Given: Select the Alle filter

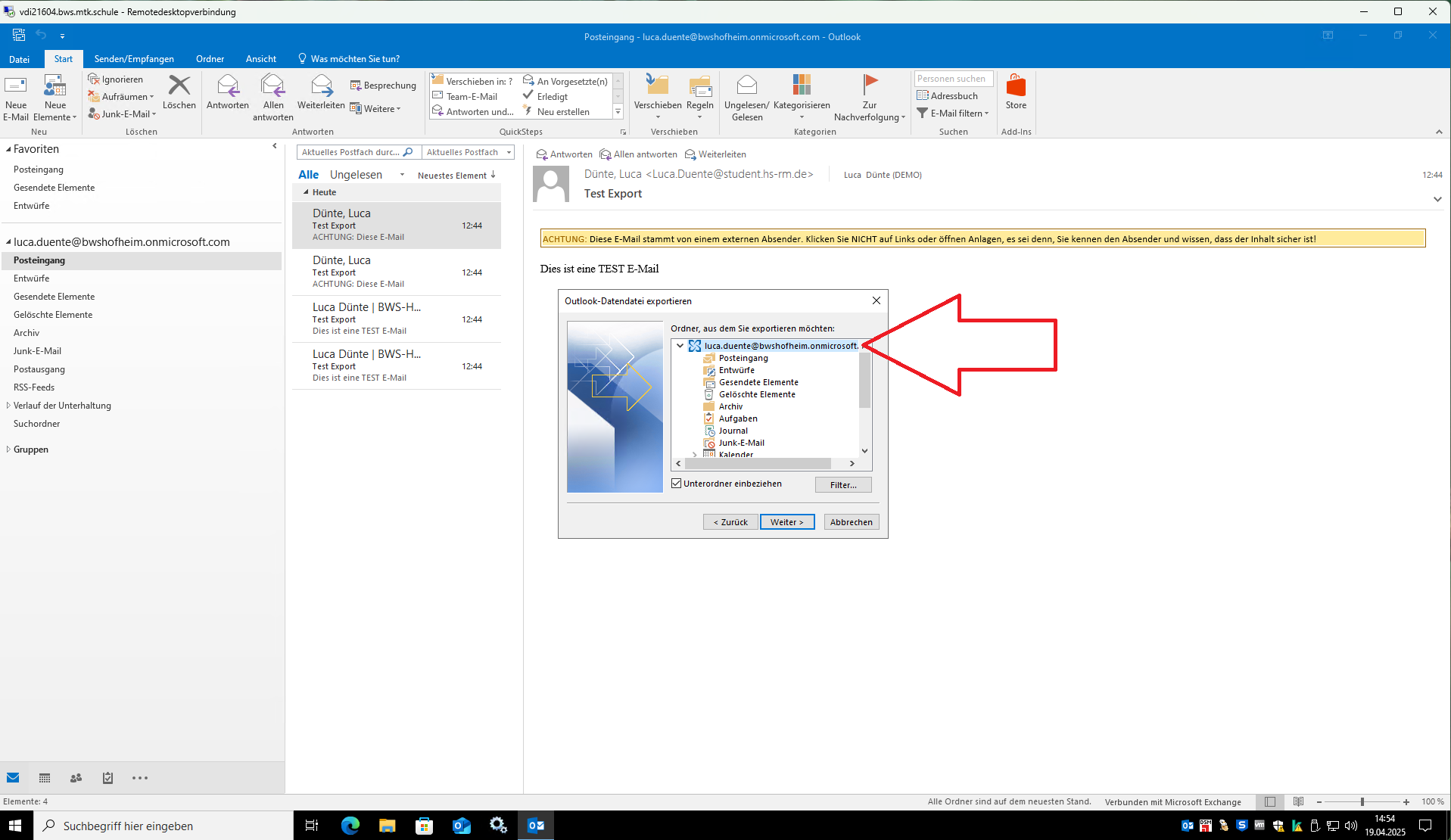Looking at the screenshot, I should (308, 175).
